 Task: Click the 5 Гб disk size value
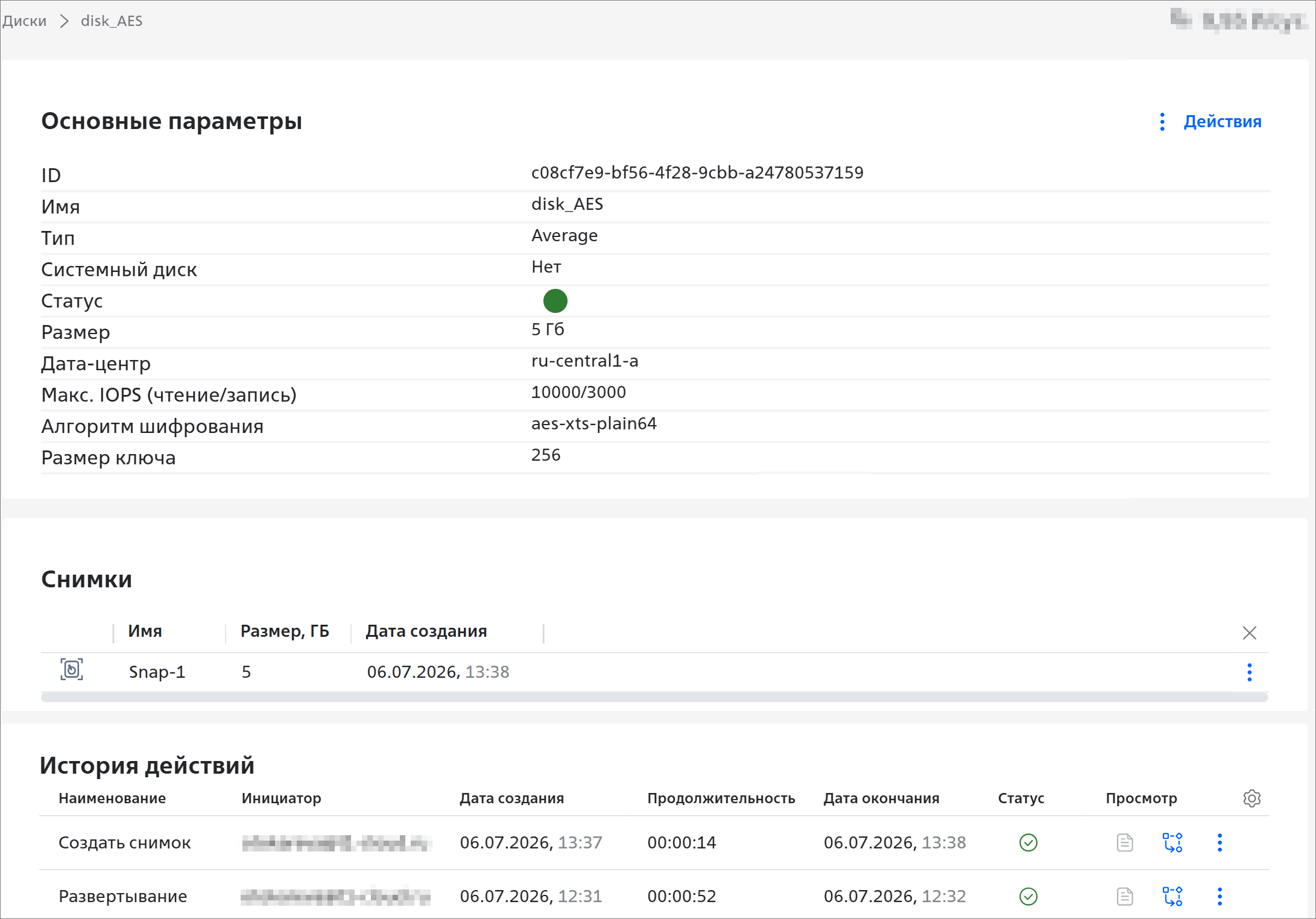[x=548, y=330]
